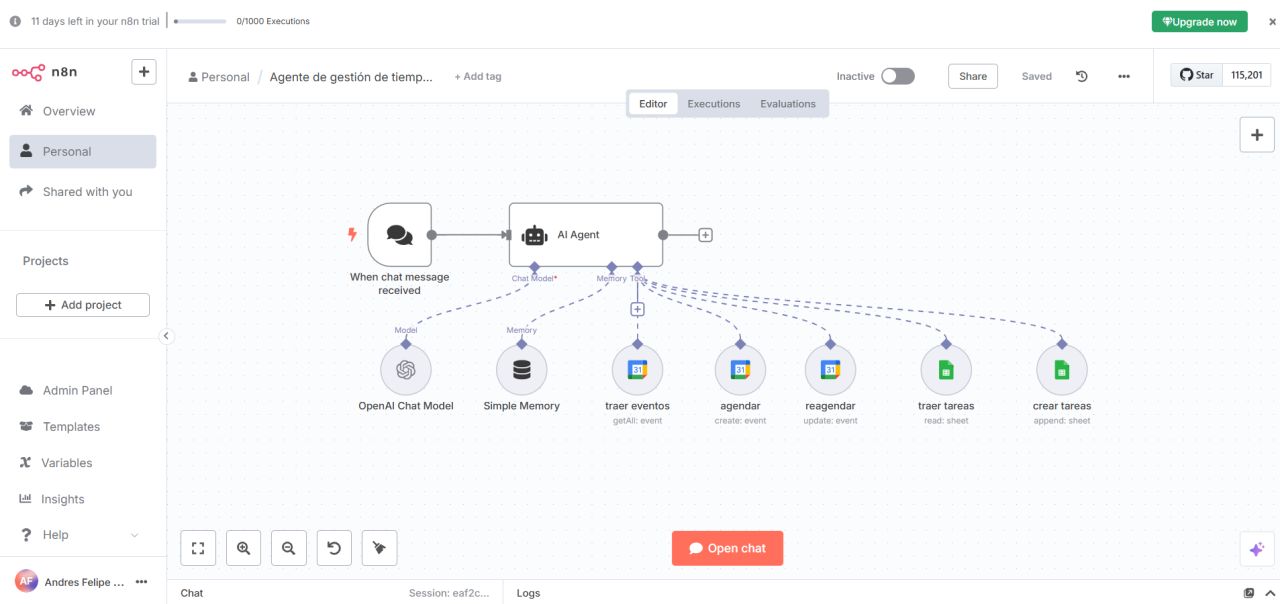The height and width of the screenshot is (604, 1280).
Task: Zoom out of the canvas
Action: [289, 548]
